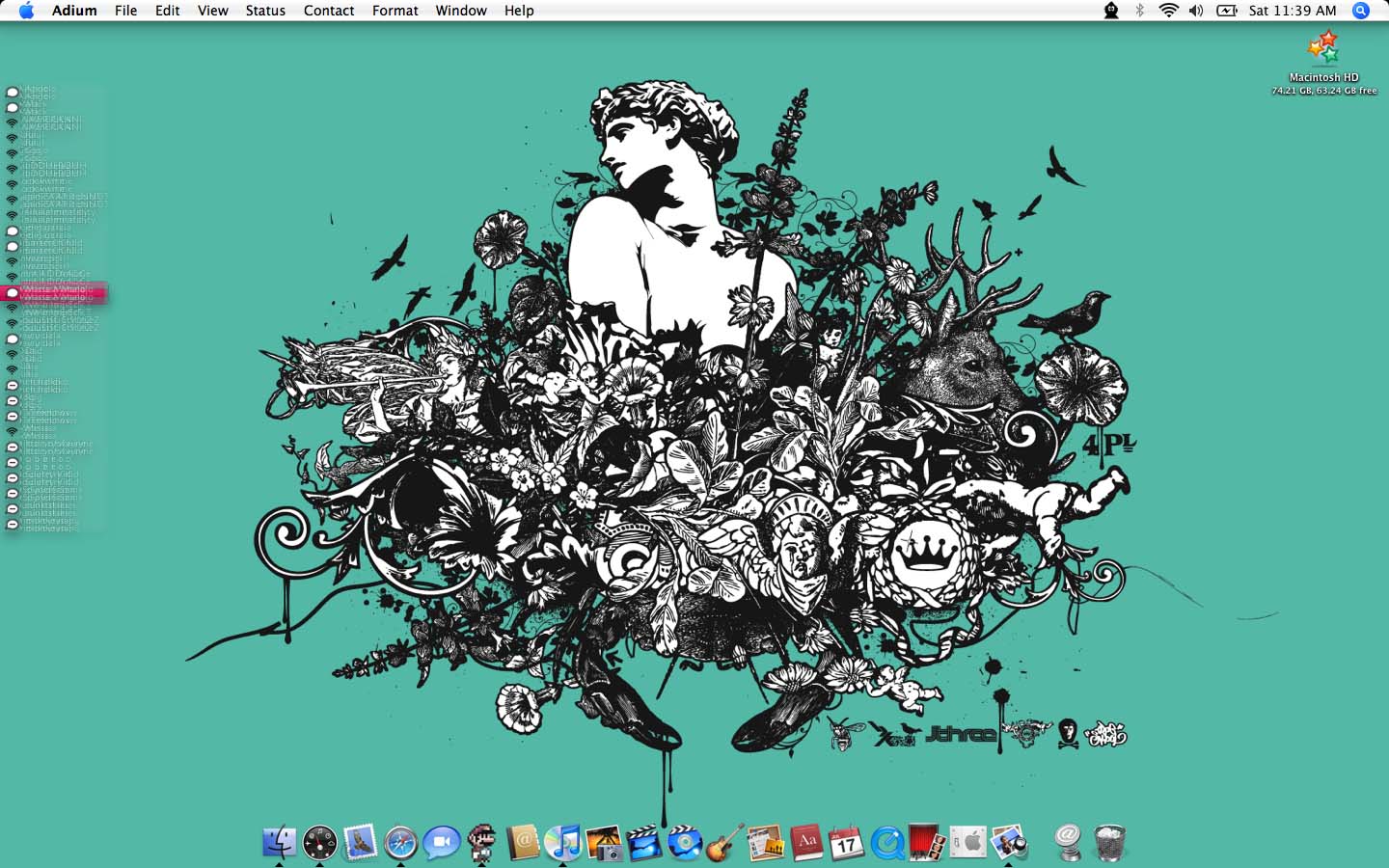
Task: Open iPhoto from the dock
Action: point(604,842)
